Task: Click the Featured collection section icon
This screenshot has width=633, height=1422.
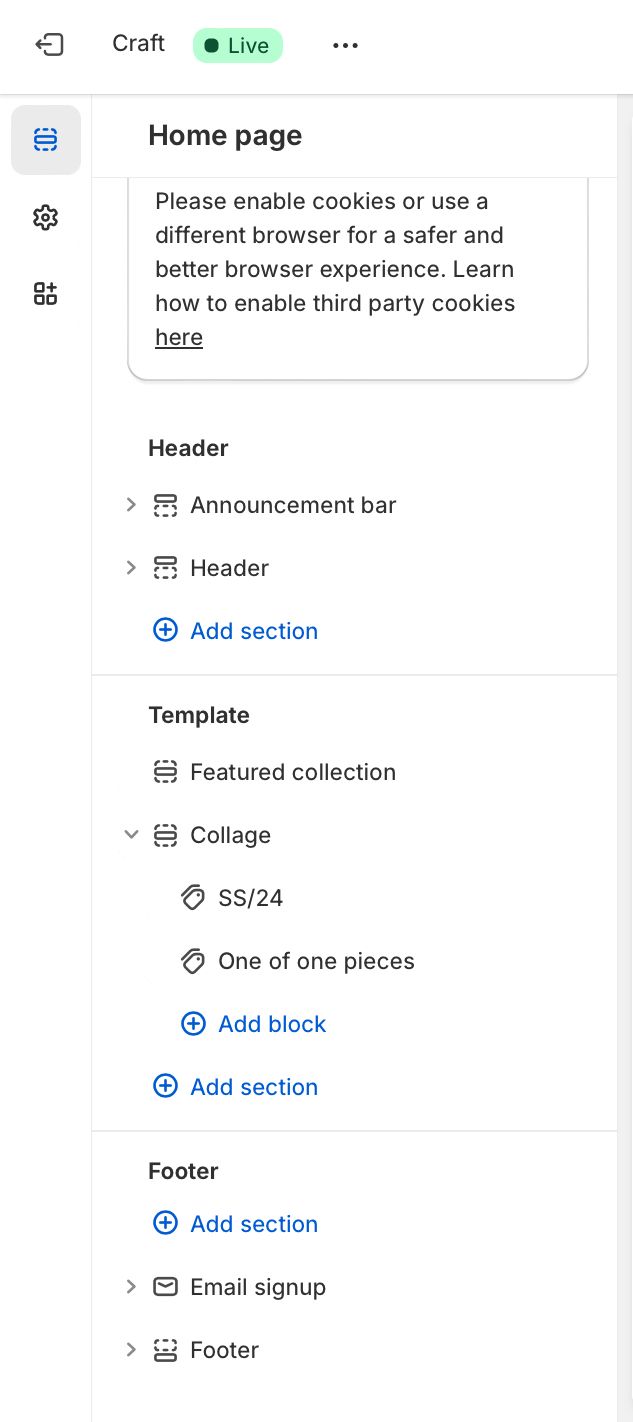Action: (x=165, y=772)
